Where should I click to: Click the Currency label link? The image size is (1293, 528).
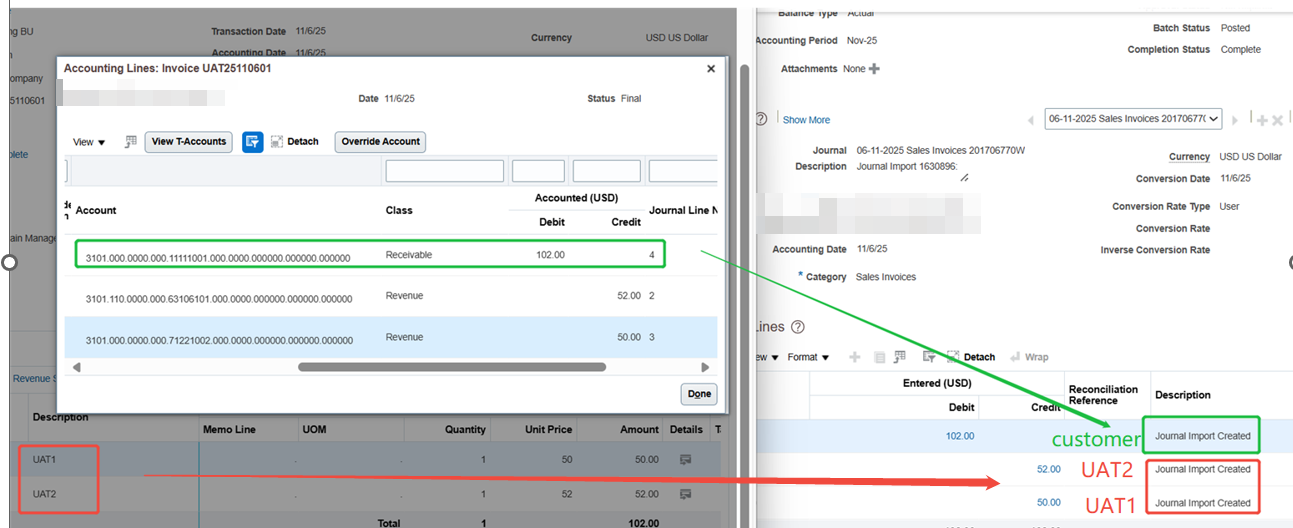point(1189,157)
